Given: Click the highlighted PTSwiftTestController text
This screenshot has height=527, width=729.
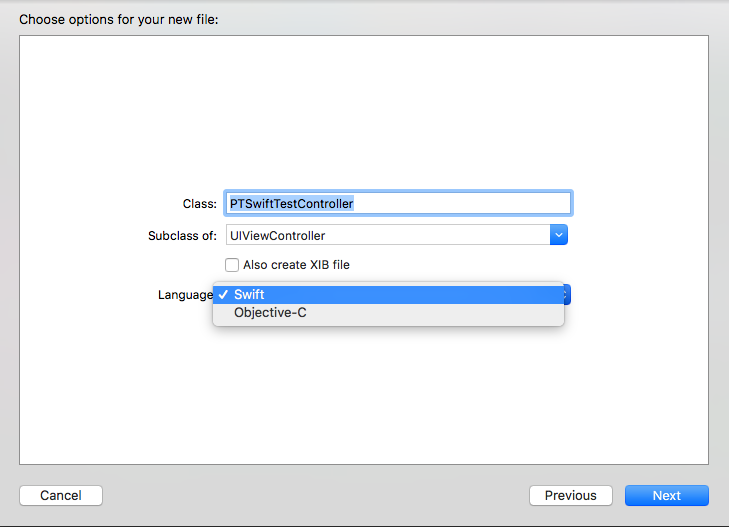Looking at the screenshot, I should click(x=292, y=204).
